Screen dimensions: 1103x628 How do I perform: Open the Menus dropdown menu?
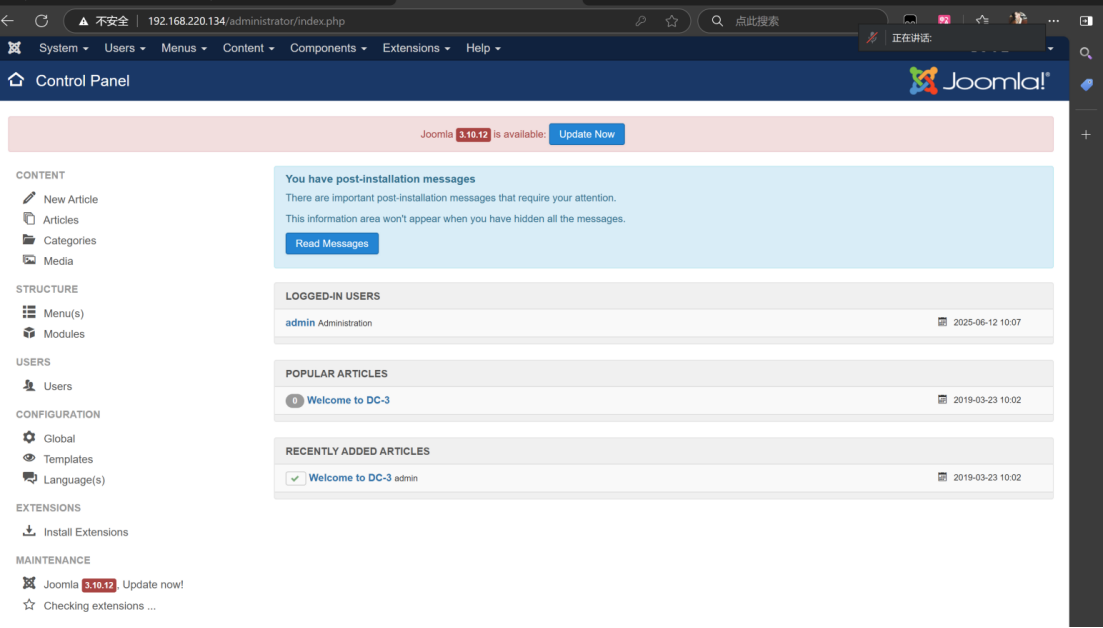(x=184, y=48)
